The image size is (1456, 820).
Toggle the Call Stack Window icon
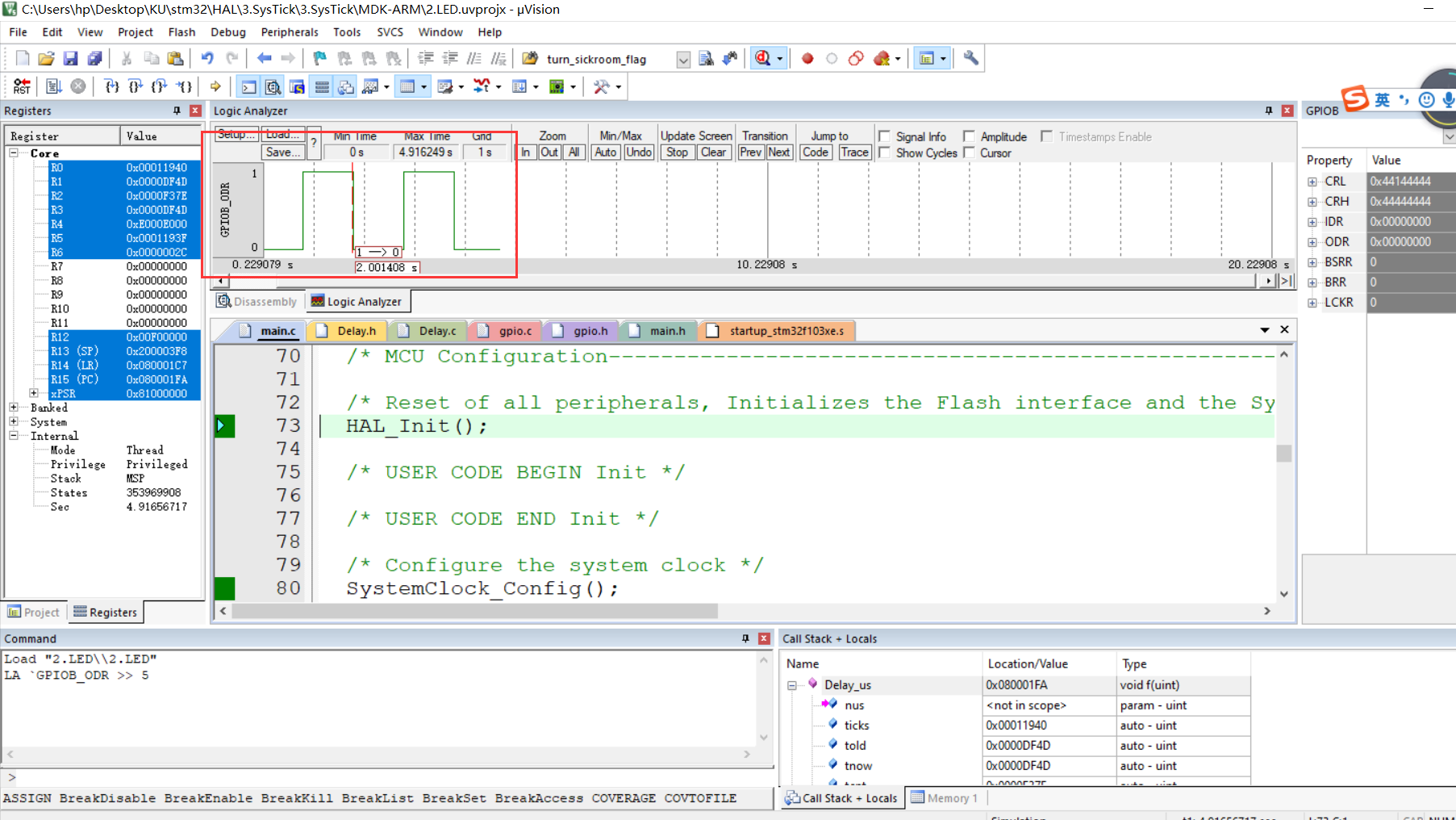pos(346,86)
